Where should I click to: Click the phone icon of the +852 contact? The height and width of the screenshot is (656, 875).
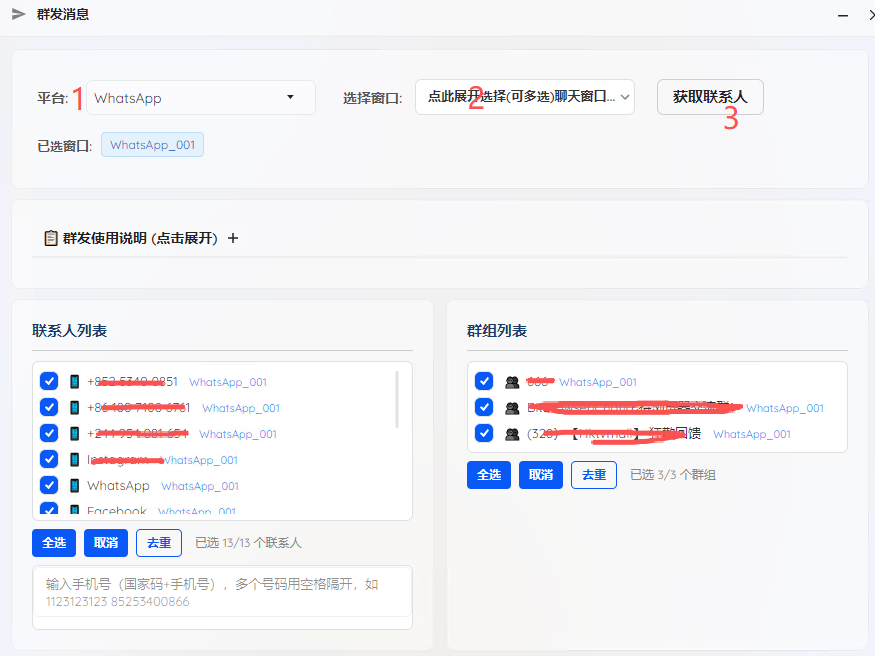[74, 382]
